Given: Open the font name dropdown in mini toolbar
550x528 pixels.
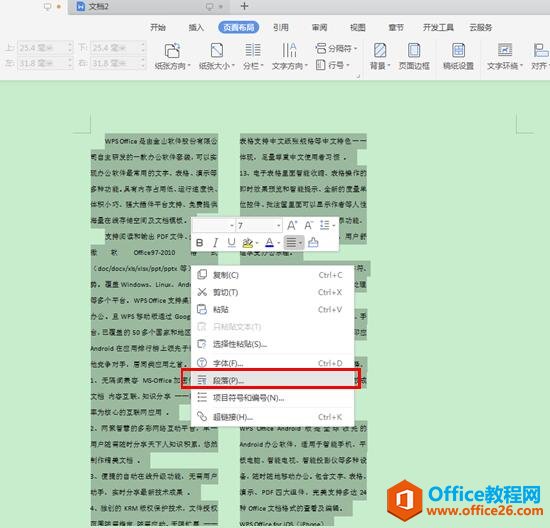Looking at the screenshot, I should 232,226.
